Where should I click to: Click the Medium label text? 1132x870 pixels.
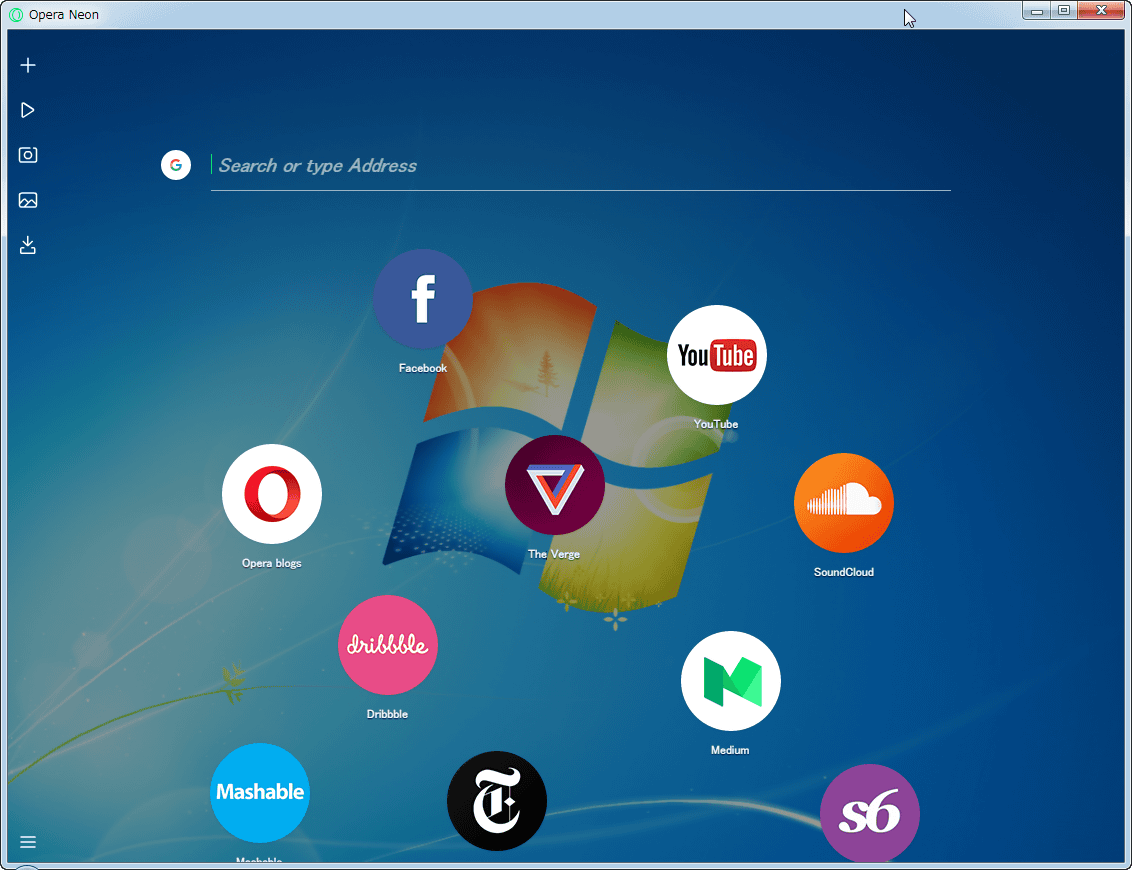coord(730,750)
